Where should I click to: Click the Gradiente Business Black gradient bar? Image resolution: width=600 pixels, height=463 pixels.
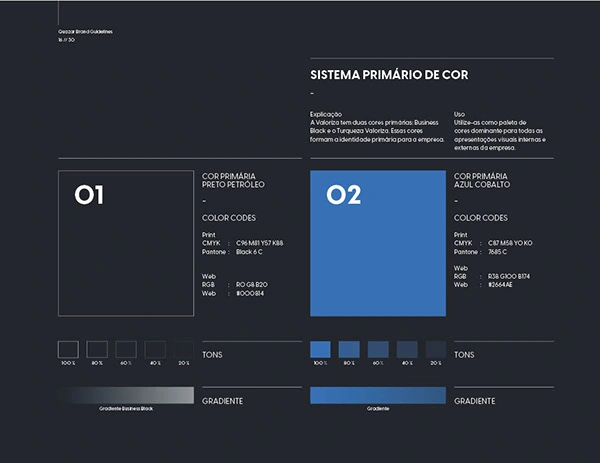pyautogui.click(x=126, y=395)
